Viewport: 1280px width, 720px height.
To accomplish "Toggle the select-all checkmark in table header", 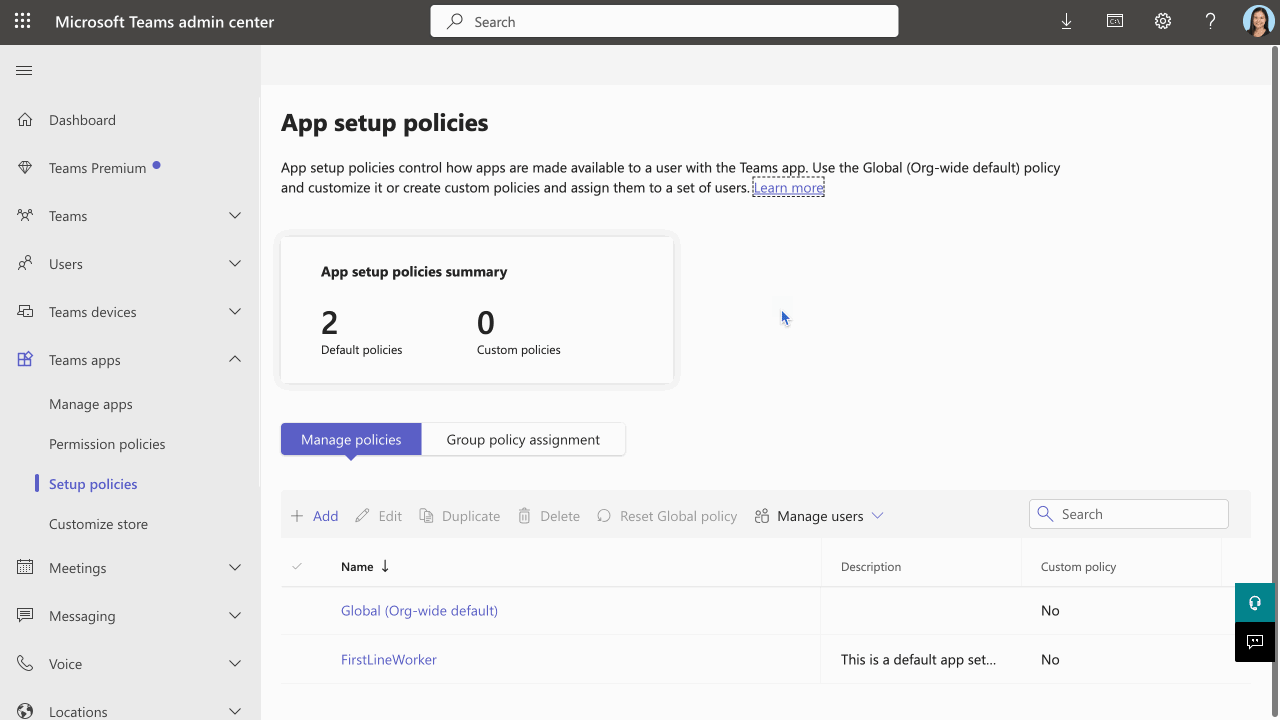I will (297, 567).
